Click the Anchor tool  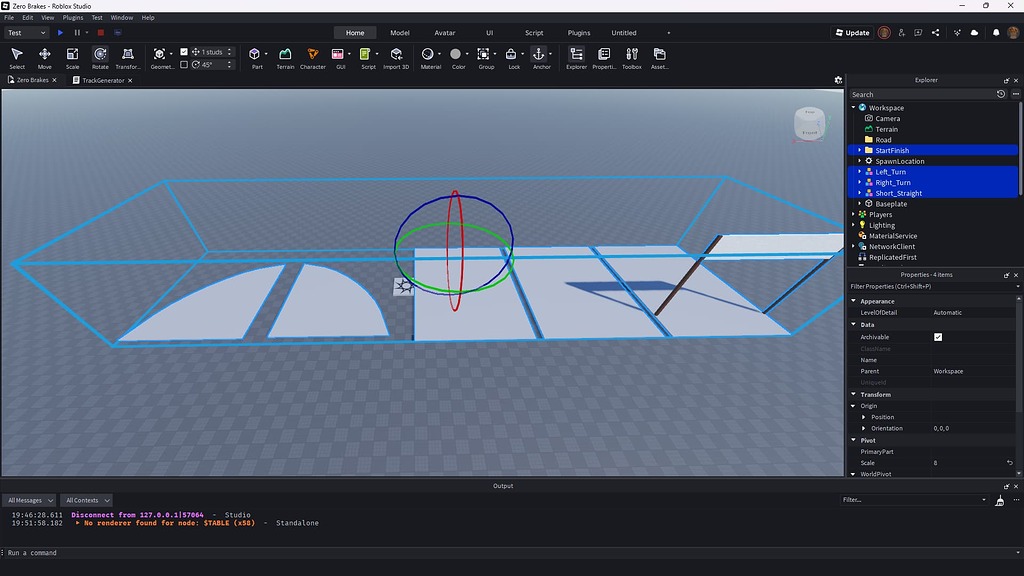click(x=539, y=57)
